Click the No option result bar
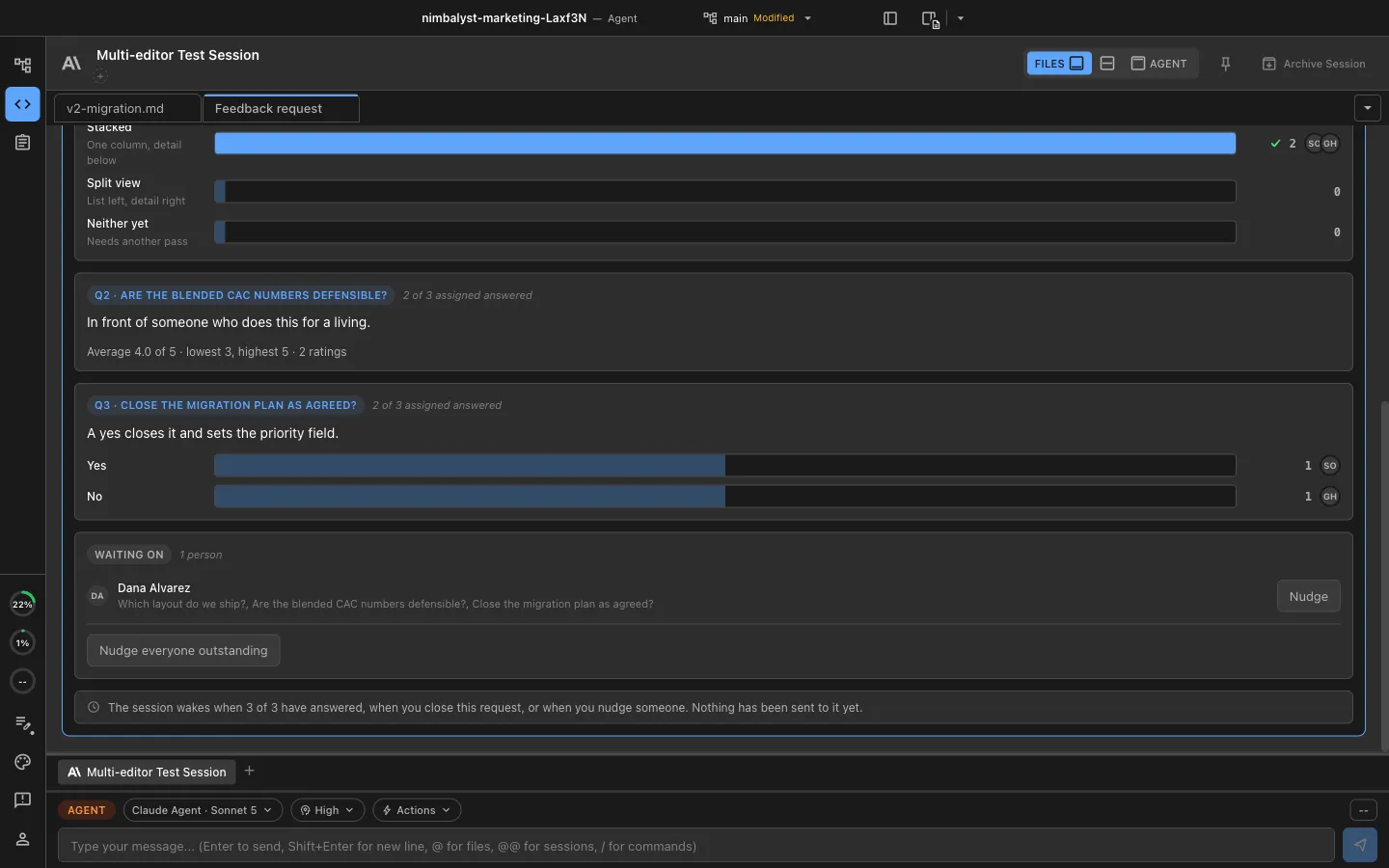The image size is (1389, 868). pyautogui.click(x=724, y=497)
